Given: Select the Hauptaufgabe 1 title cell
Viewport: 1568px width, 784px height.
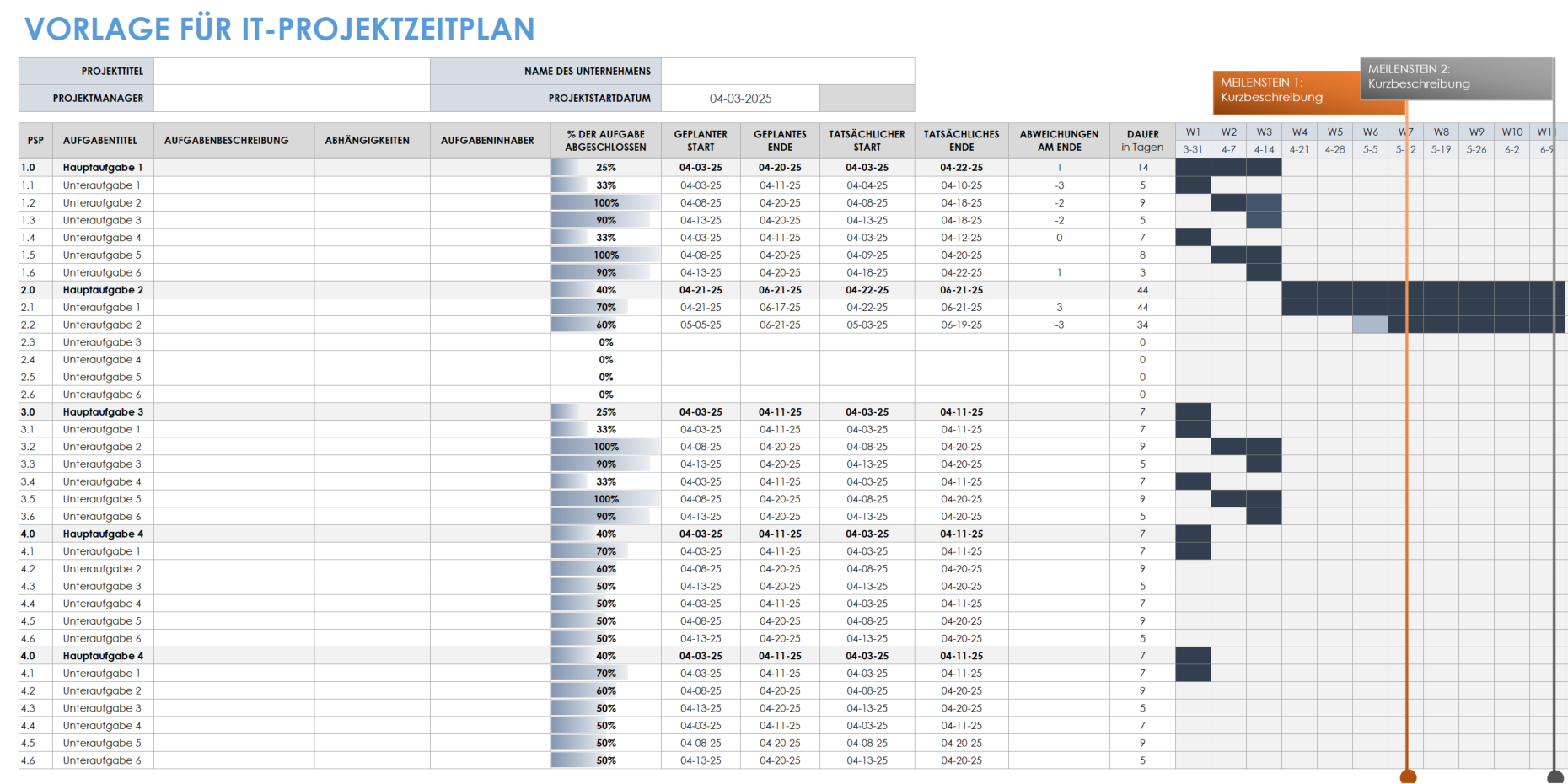Looking at the screenshot, I should click(103, 168).
